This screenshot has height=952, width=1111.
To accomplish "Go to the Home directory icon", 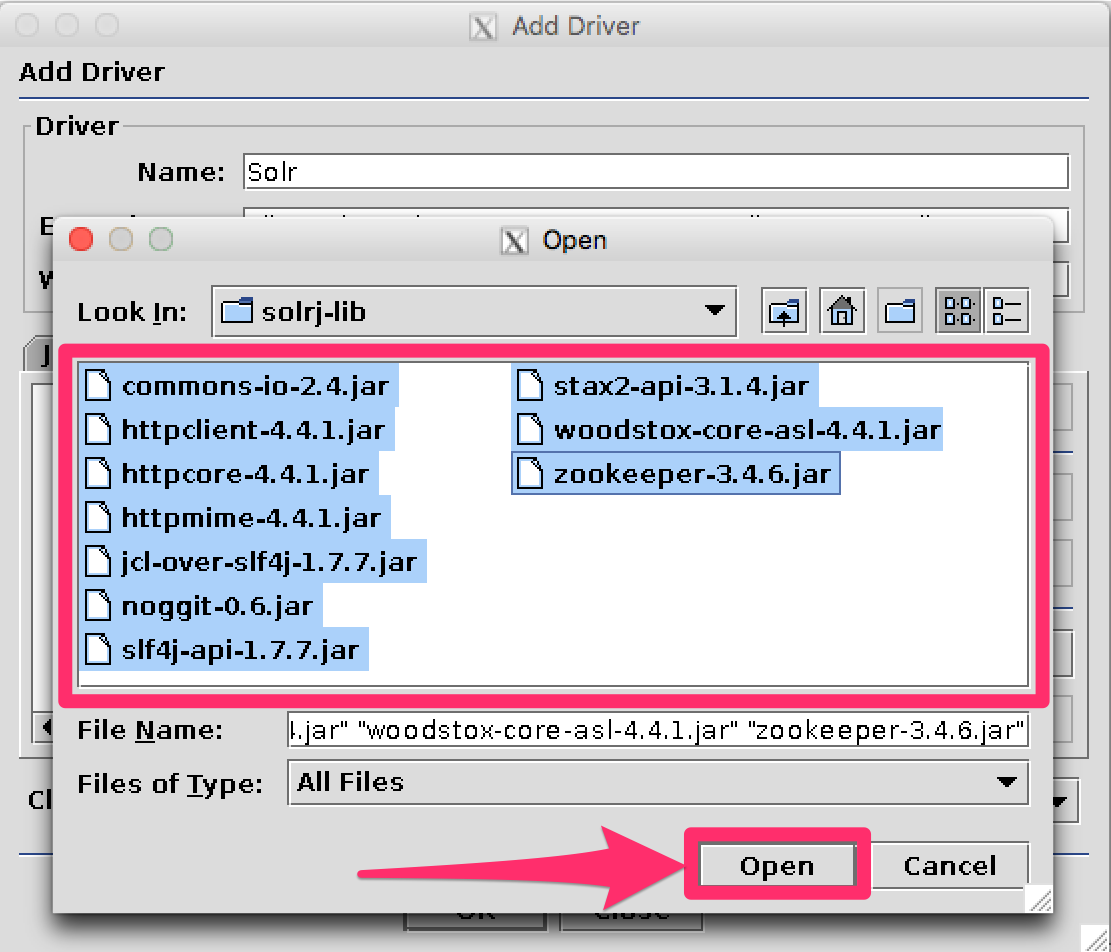I will tap(842, 312).
